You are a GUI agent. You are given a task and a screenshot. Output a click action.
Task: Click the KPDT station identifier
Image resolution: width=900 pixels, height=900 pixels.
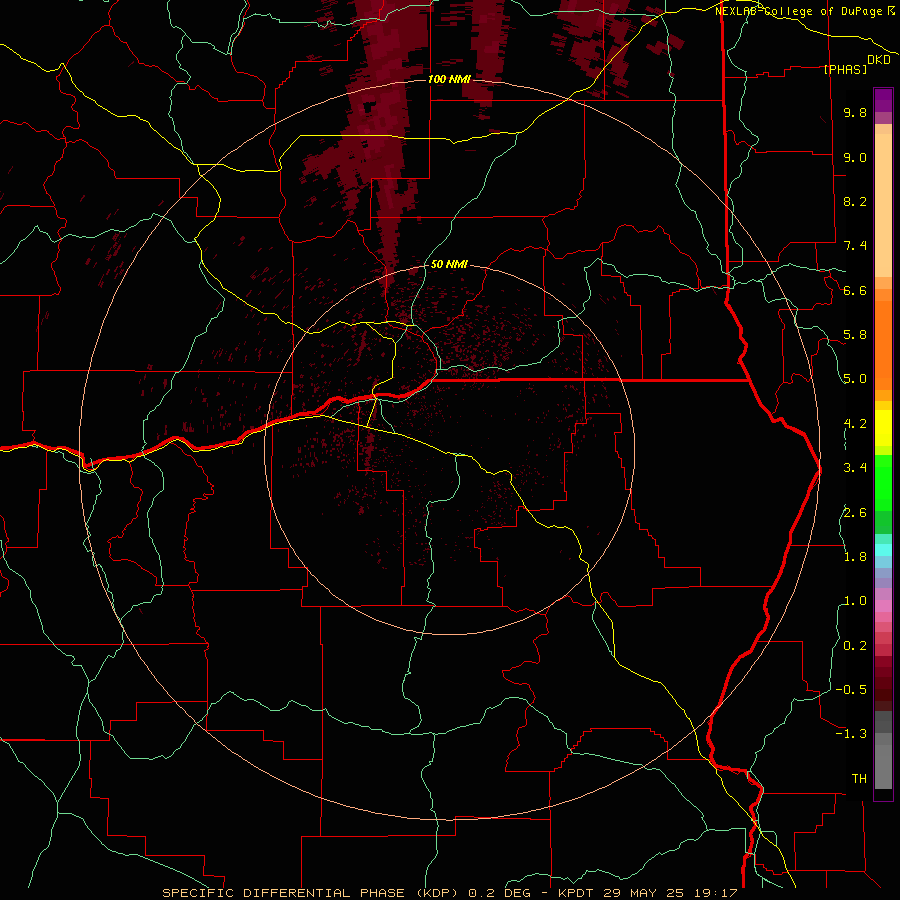[576, 893]
